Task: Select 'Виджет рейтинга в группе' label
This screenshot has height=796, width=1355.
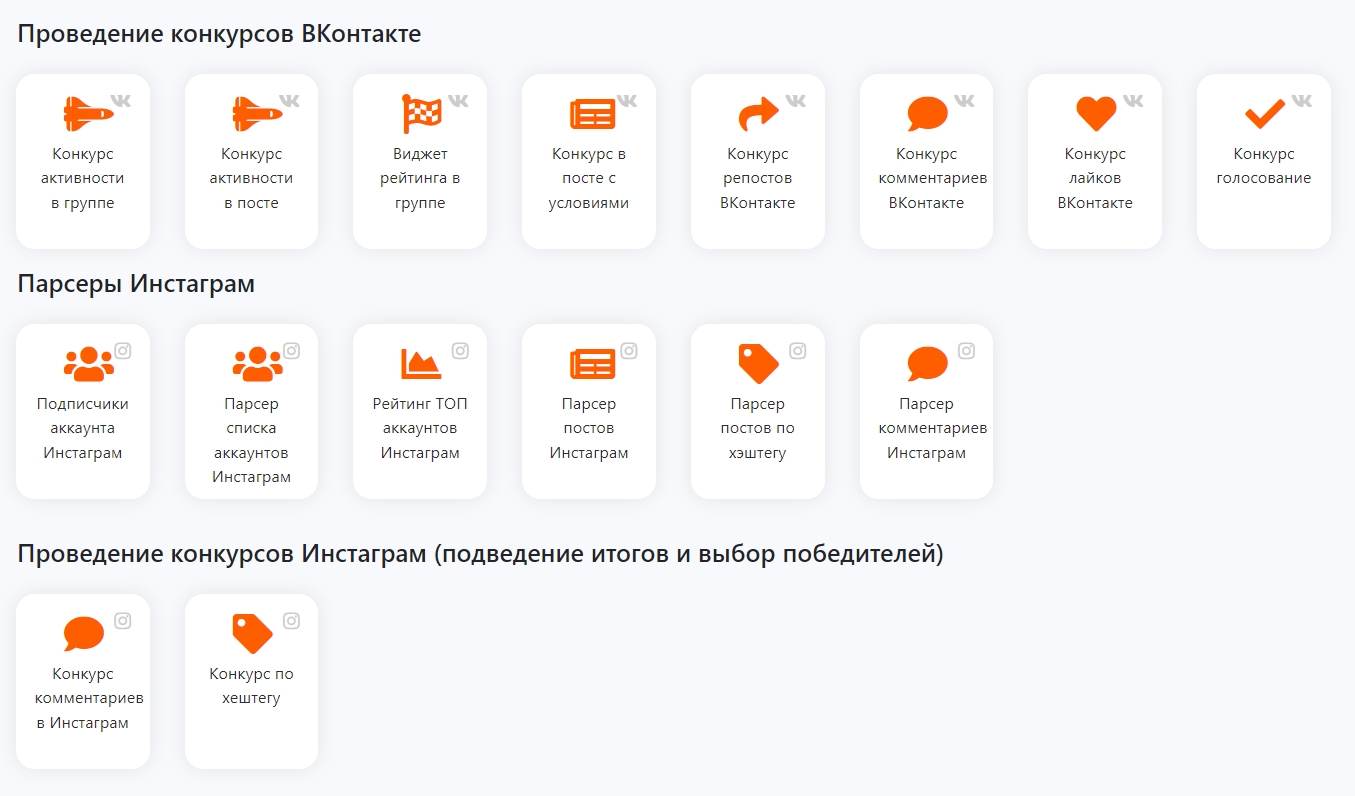Action: click(x=420, y=178)
